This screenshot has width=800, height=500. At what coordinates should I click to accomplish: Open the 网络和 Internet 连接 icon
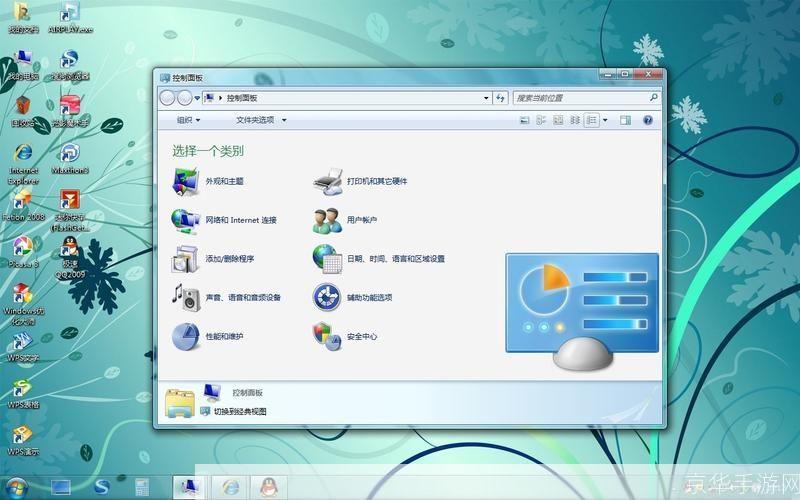[x=186, y=220]
